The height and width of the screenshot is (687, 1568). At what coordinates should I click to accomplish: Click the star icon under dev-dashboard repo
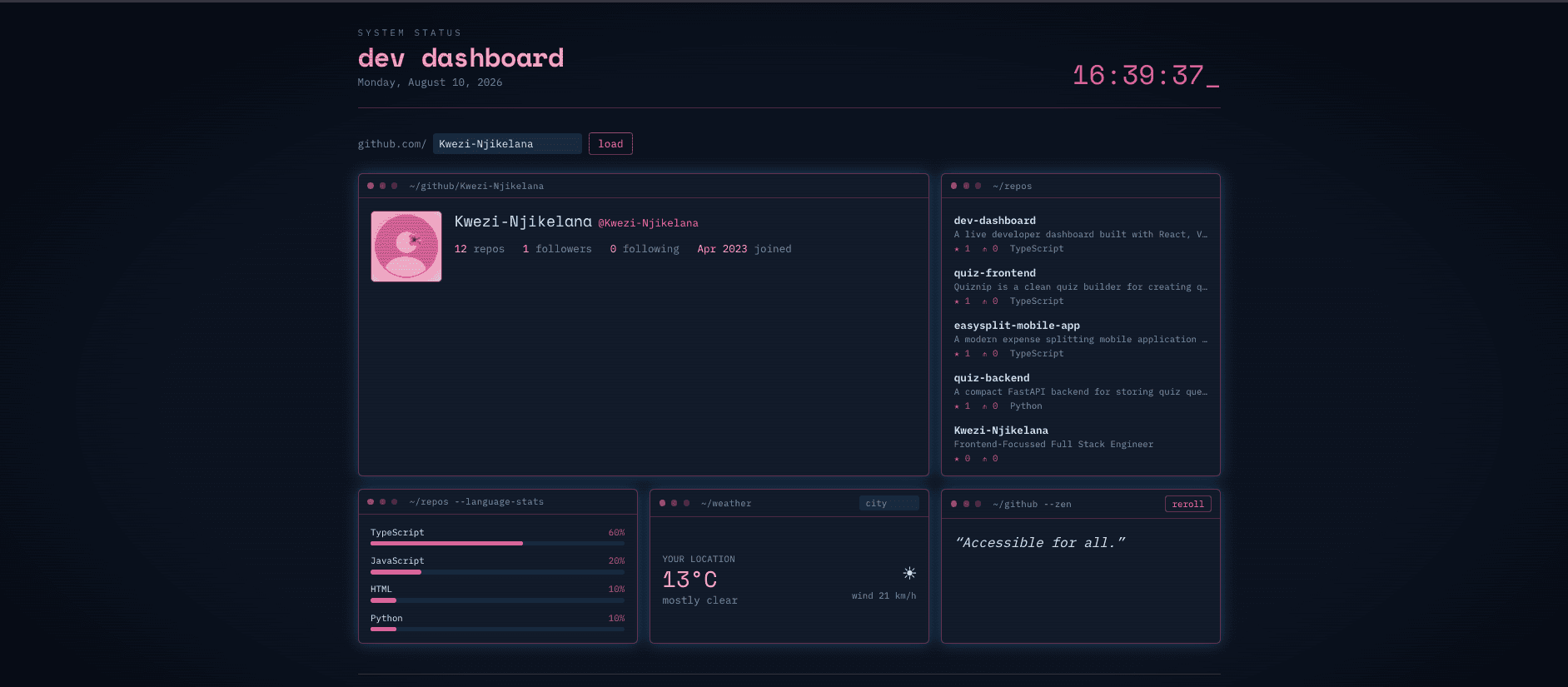point(957,249)
